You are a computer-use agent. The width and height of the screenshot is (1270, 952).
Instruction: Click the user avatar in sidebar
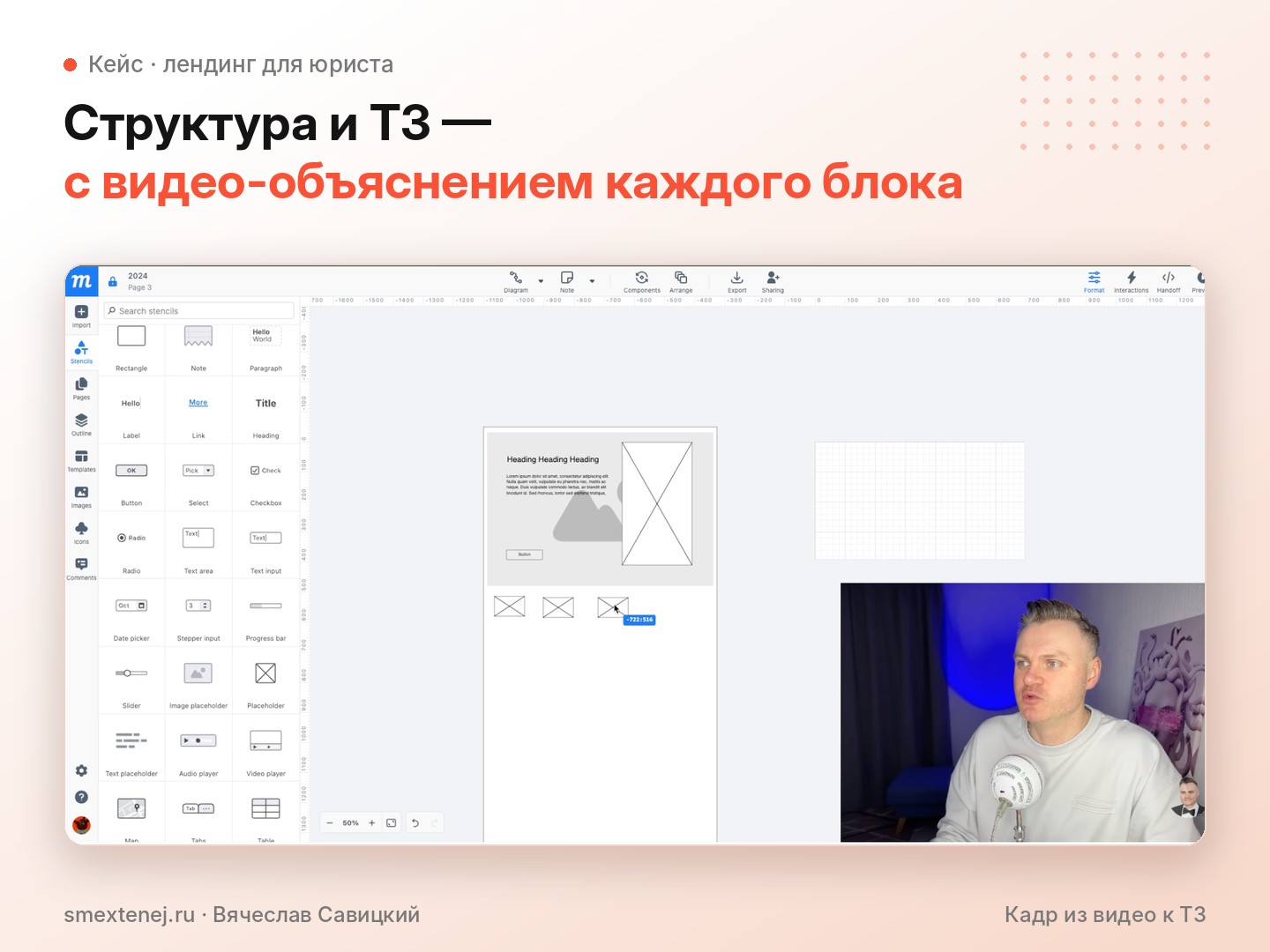[x=81, y=825]
